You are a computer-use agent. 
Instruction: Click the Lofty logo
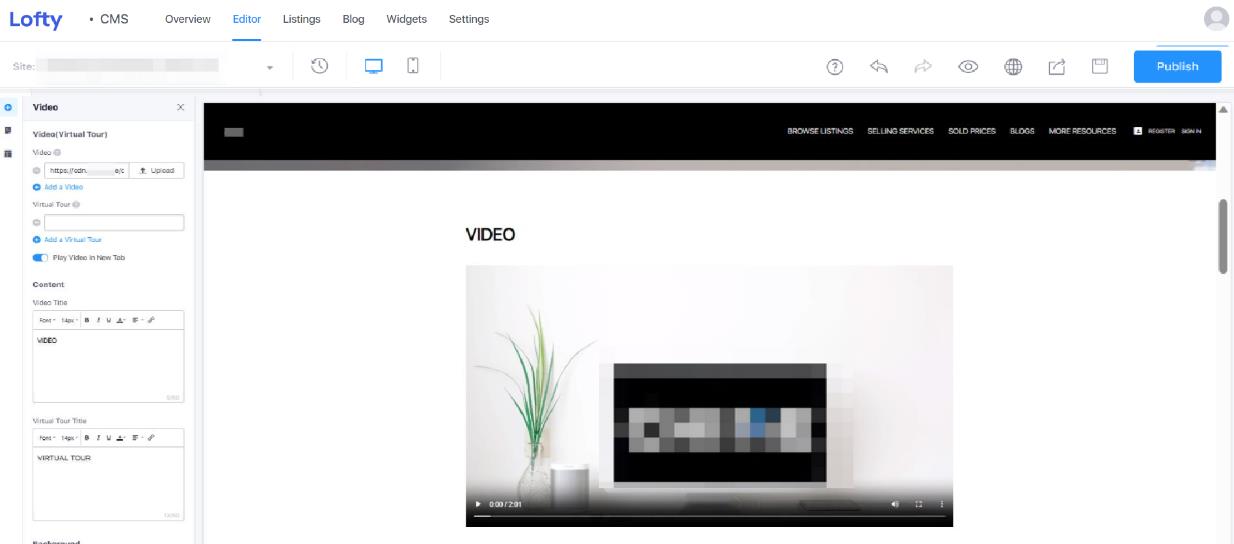point(35,19)
